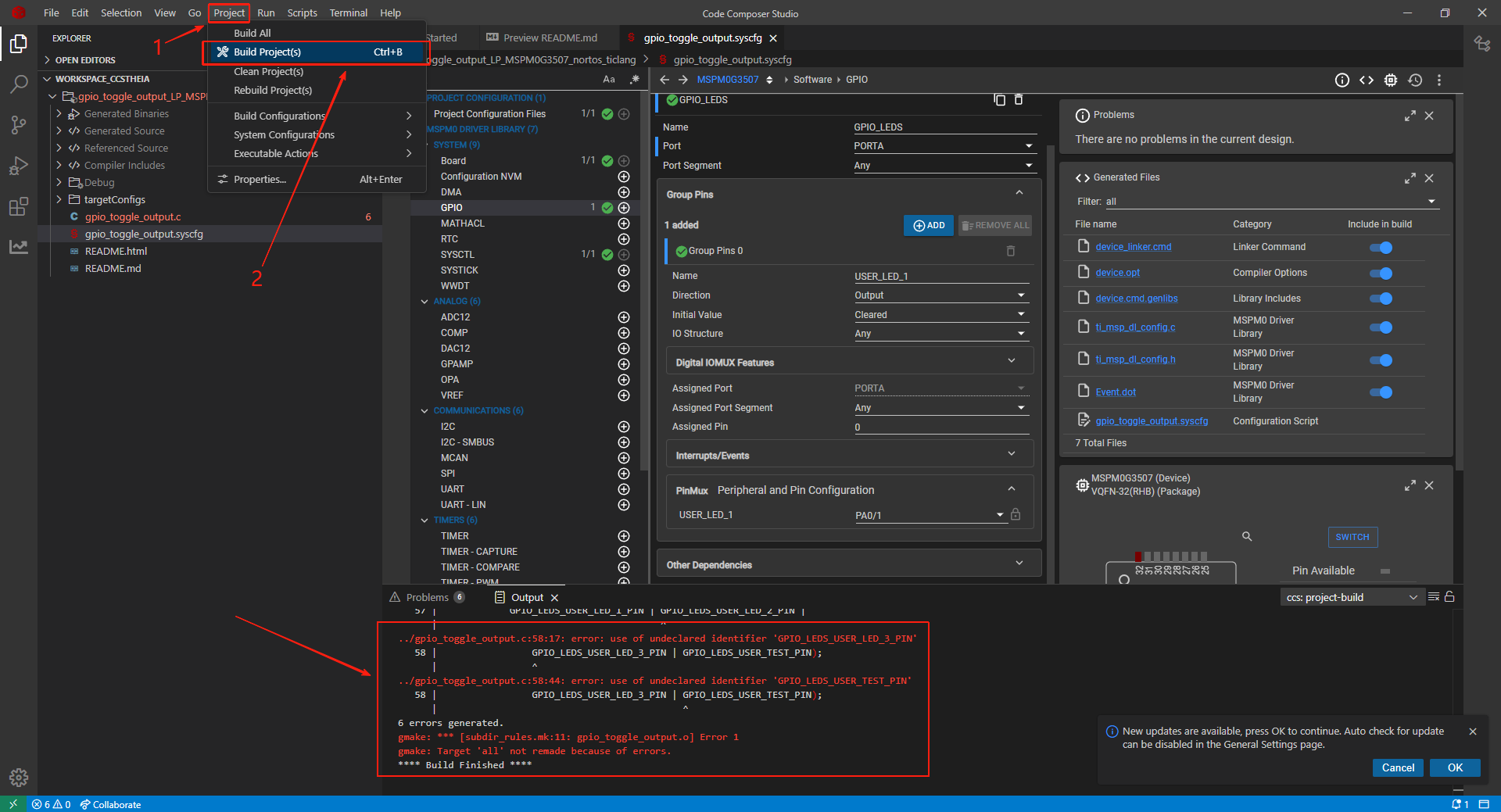Expand the Problems panel in SysConfig
Screen dimensions: 1501x812
click(1410, 116)
